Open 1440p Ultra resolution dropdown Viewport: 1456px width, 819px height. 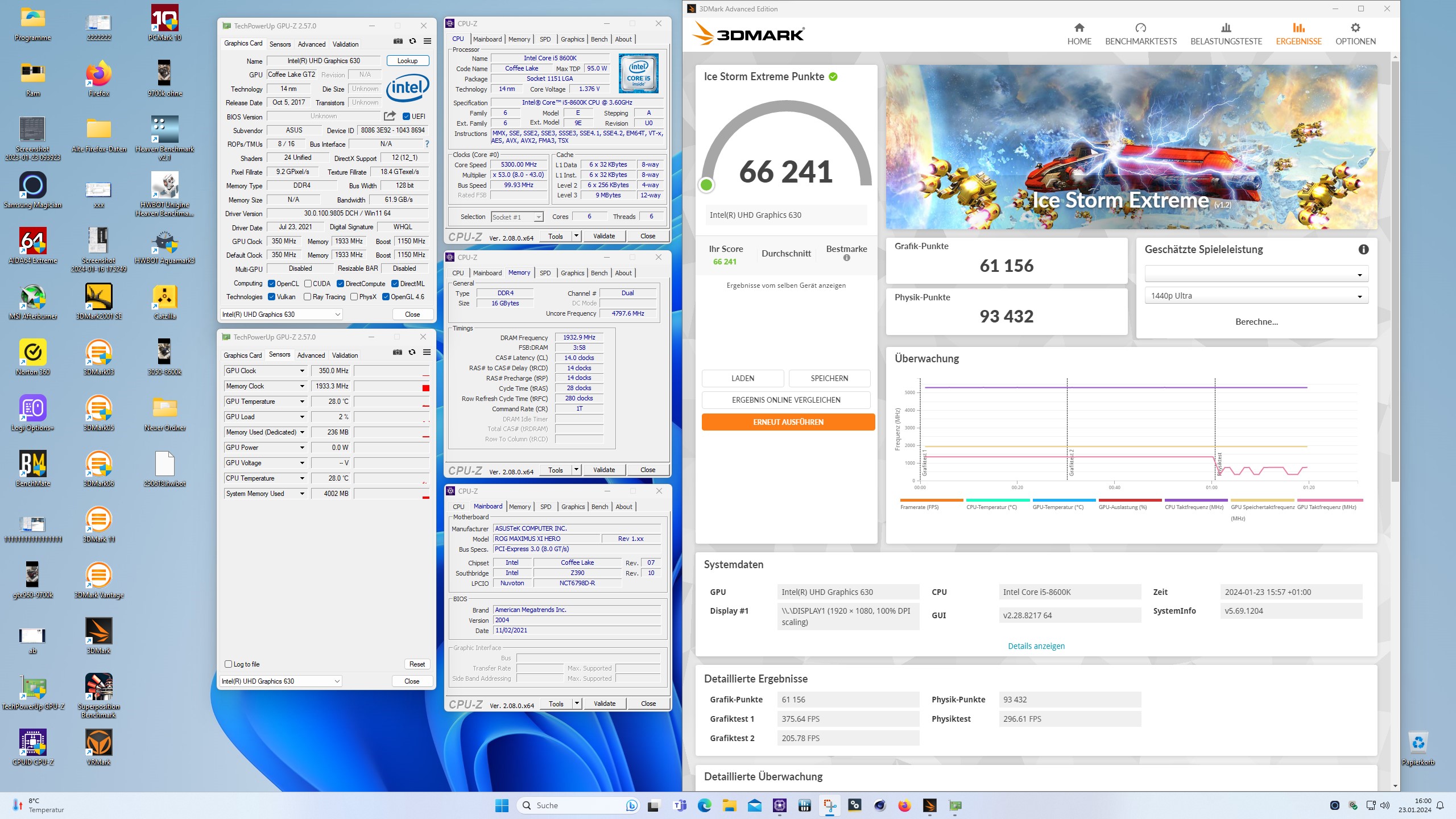click(x=1256, y=296)
